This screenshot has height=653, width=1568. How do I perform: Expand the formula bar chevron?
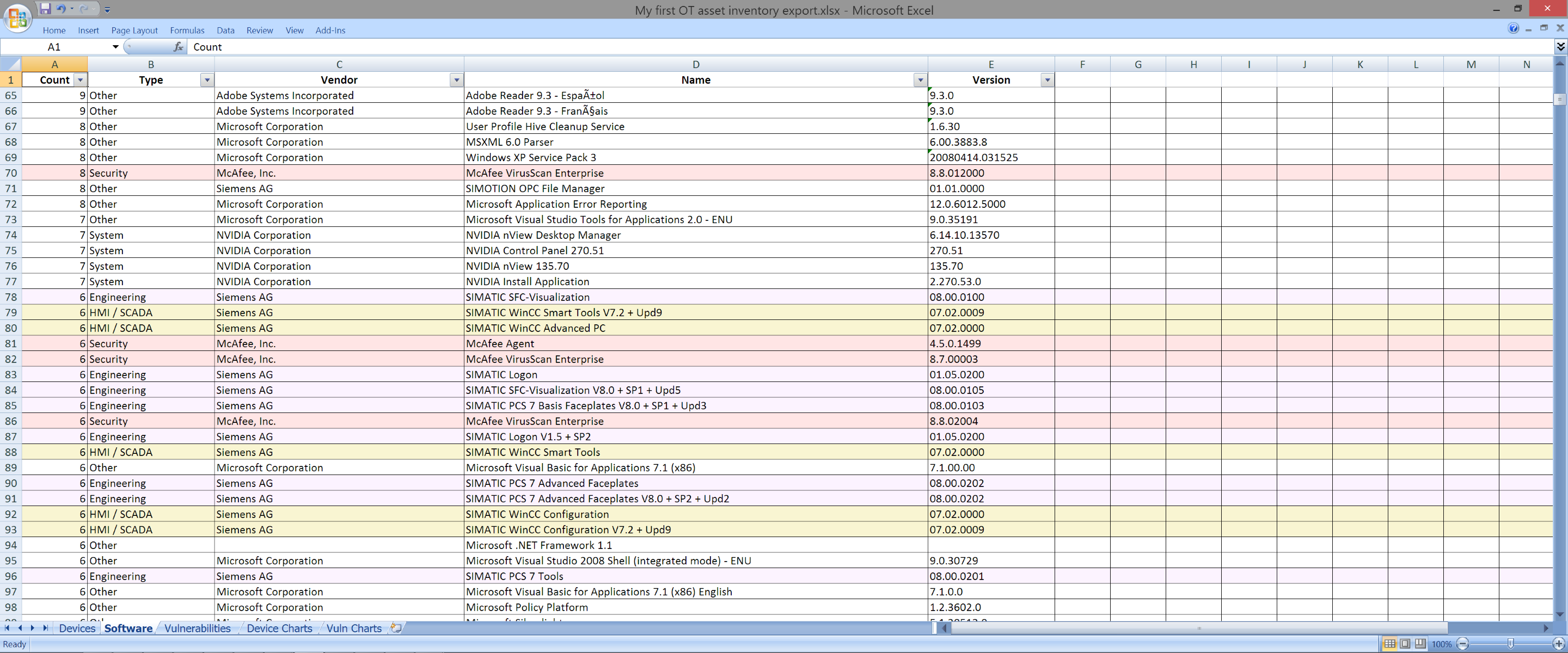[1561, 47]
